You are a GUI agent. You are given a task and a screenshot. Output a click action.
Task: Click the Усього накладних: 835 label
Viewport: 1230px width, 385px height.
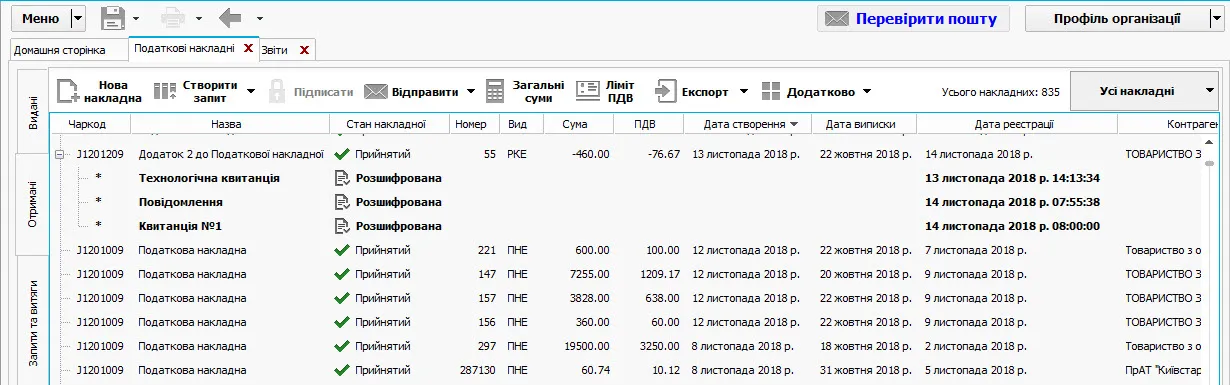(1000, 91)
